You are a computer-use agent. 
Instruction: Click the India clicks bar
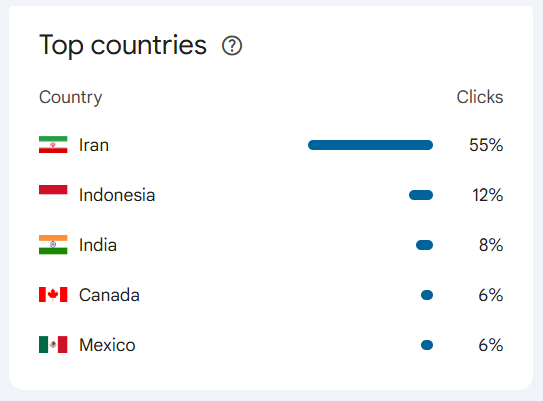click(424, 245)
